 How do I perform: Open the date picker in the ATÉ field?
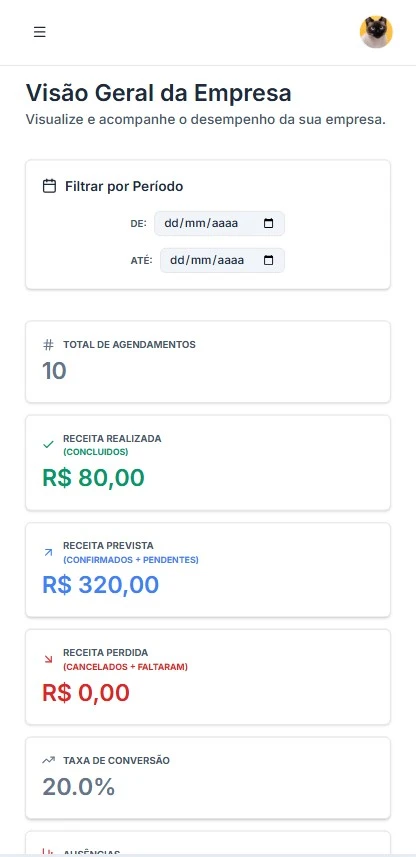point(268,260)
